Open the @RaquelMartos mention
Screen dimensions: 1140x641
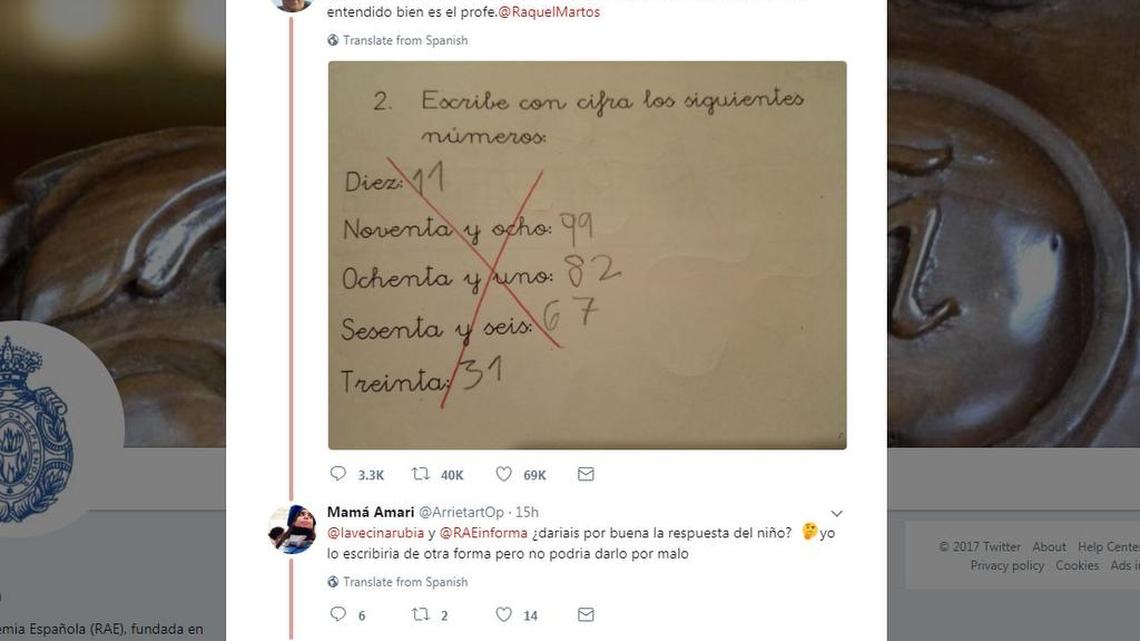click(x=549, y=12)
